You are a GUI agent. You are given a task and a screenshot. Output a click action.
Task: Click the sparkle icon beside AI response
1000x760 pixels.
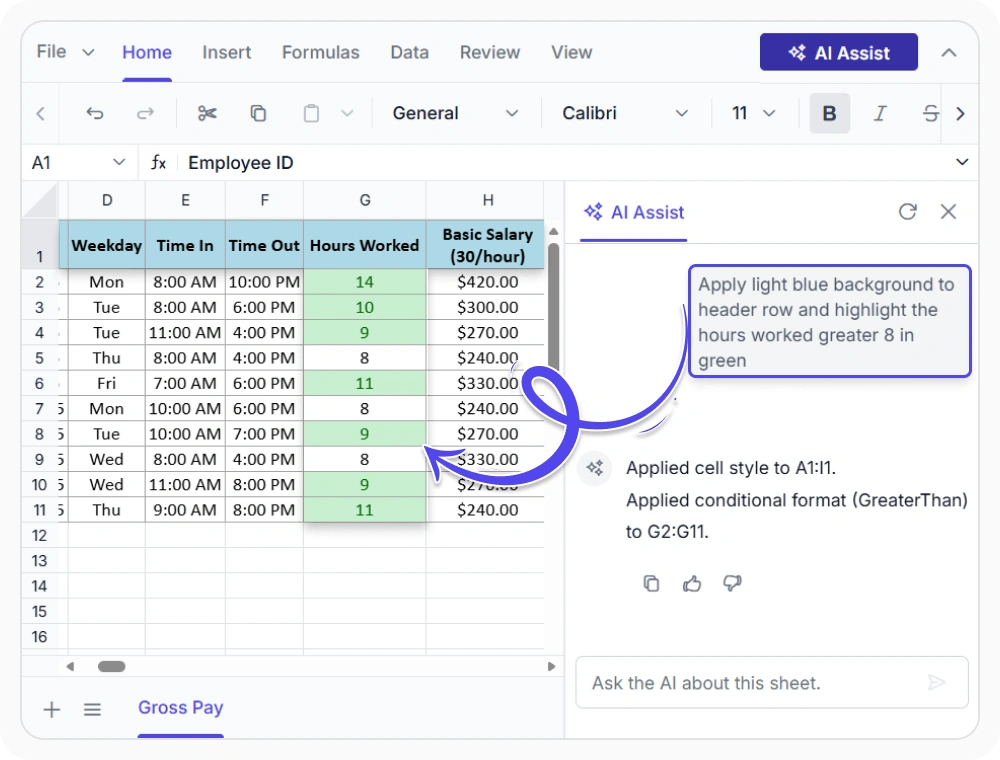595,469
